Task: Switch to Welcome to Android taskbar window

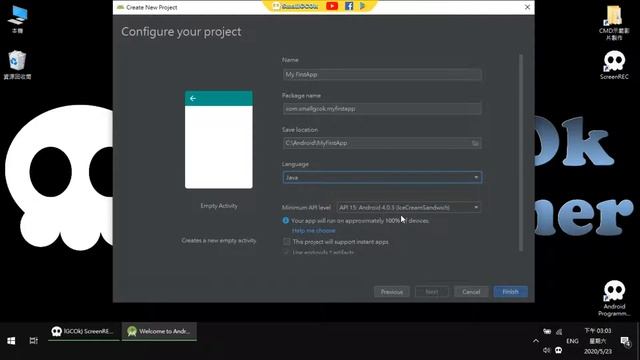Action: pyautogui.click(x=159, y=331)
